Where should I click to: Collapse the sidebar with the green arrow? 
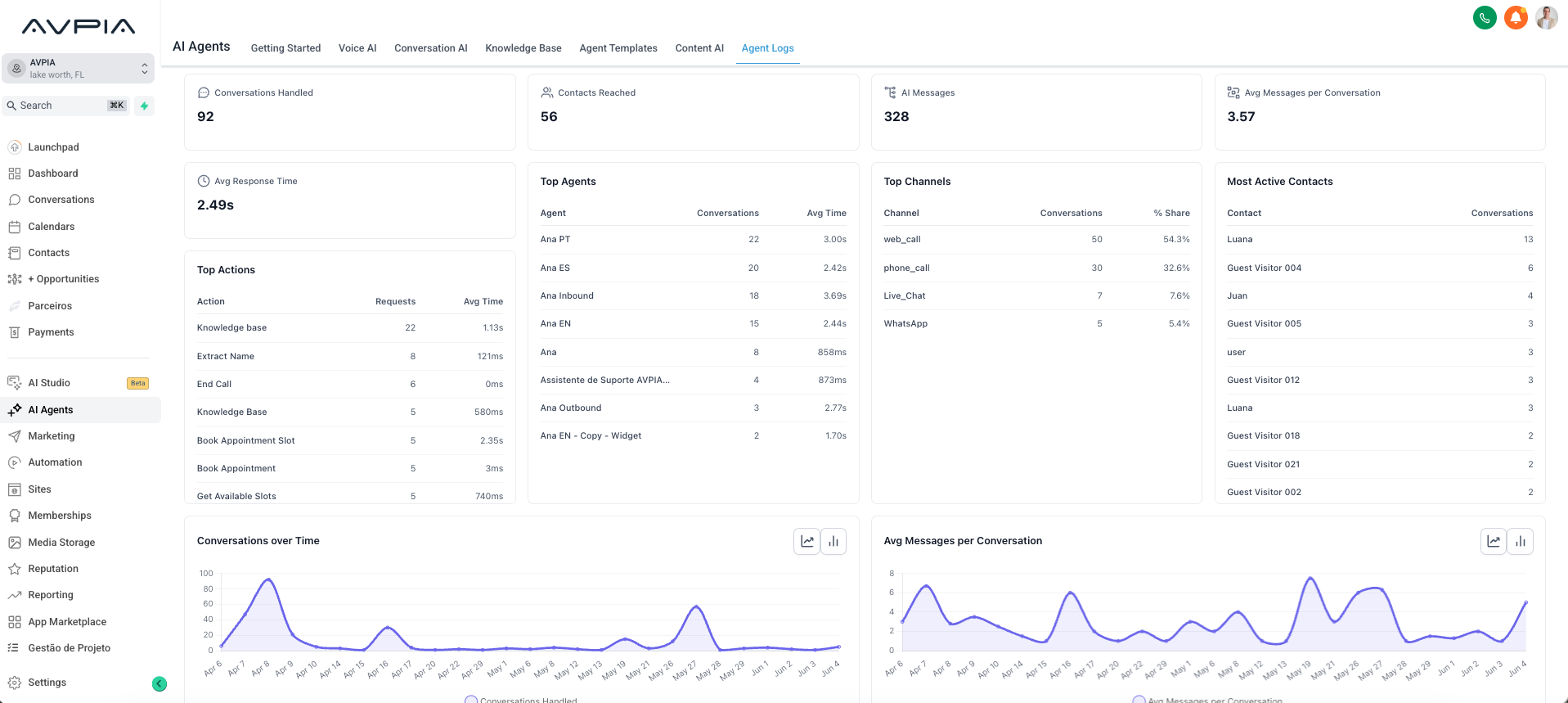pyautogui.click(x=159, y=684)
